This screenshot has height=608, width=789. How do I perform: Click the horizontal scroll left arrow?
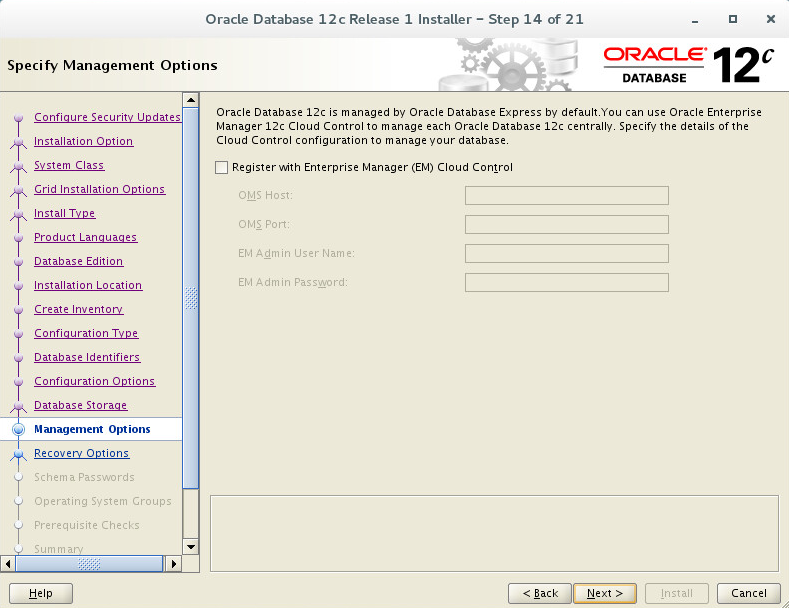click(x=8, y=564)
